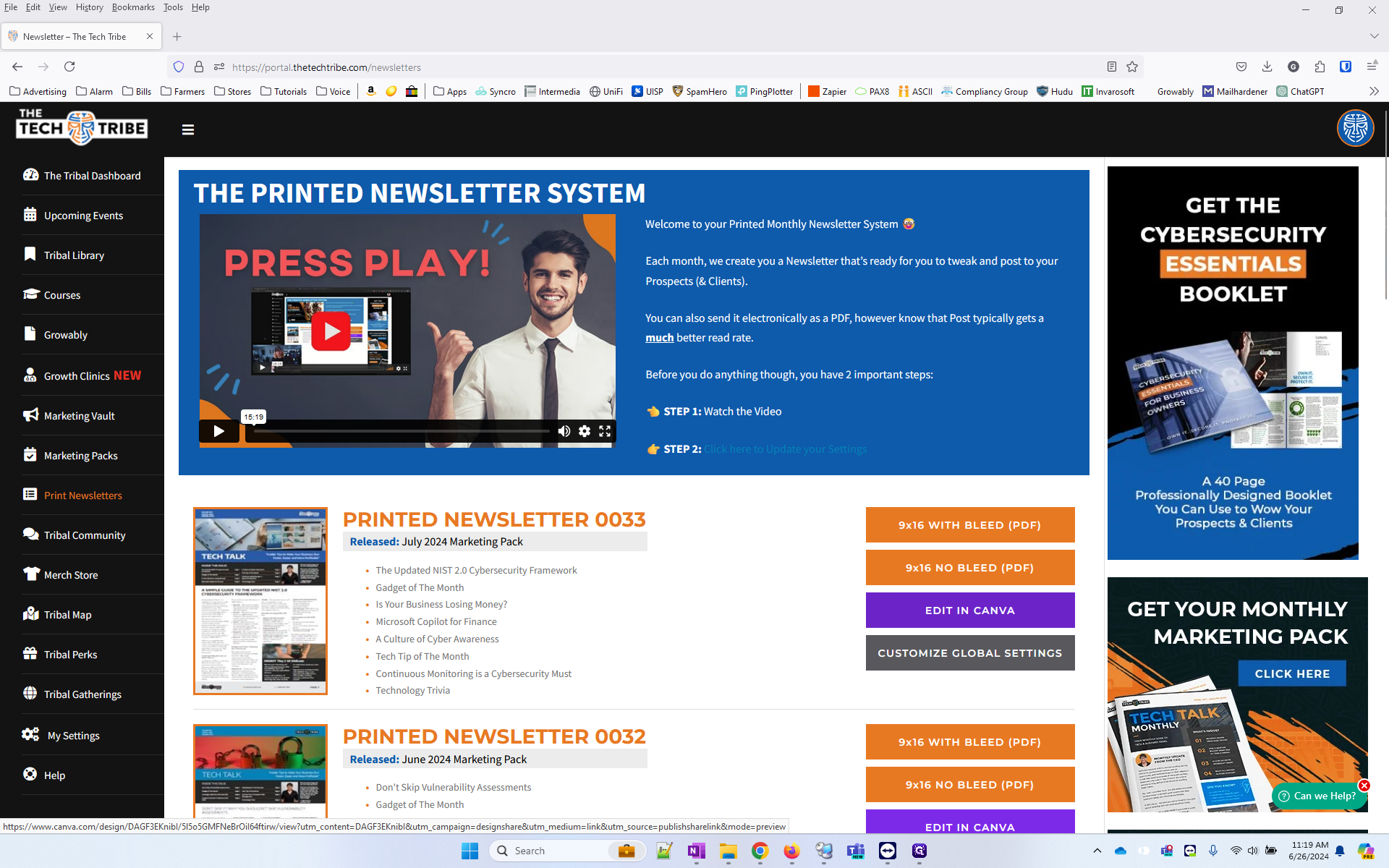Click the video progress bar

[402, 431]
